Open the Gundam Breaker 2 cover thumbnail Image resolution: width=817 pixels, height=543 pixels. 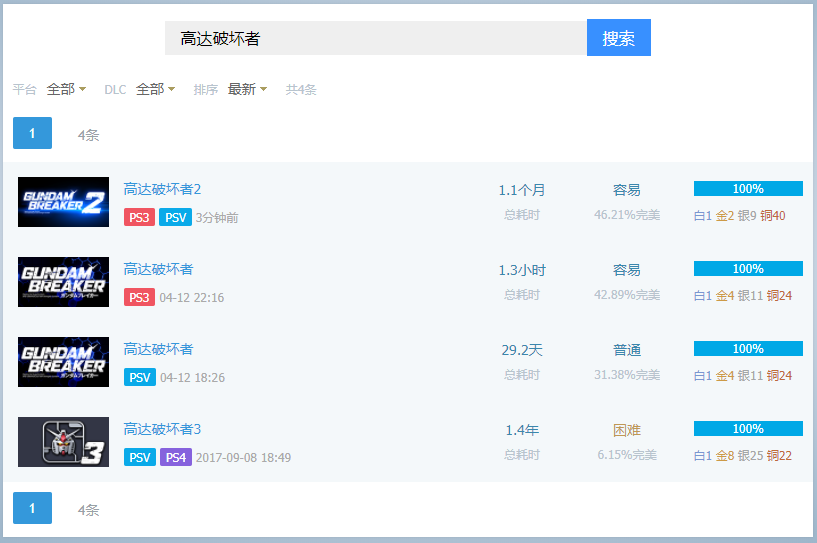coord(64,202)
